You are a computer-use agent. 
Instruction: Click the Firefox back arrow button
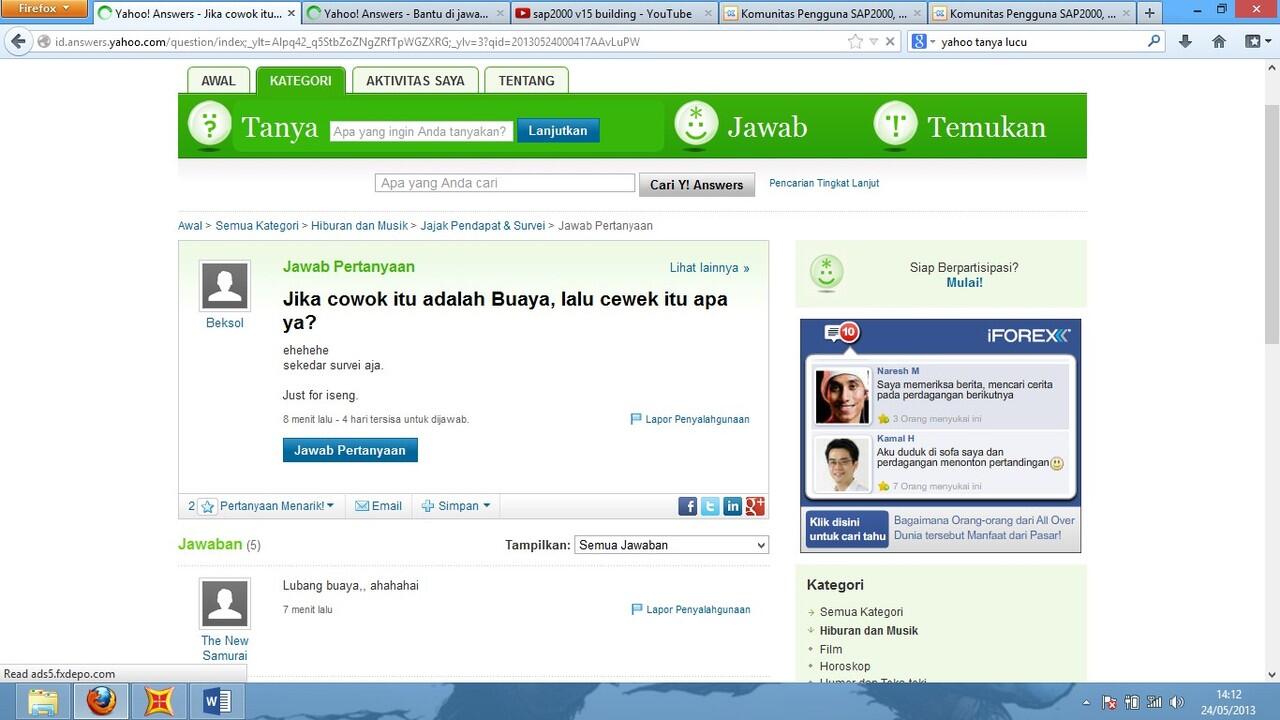pyautogui.click(x=18, y=41)
